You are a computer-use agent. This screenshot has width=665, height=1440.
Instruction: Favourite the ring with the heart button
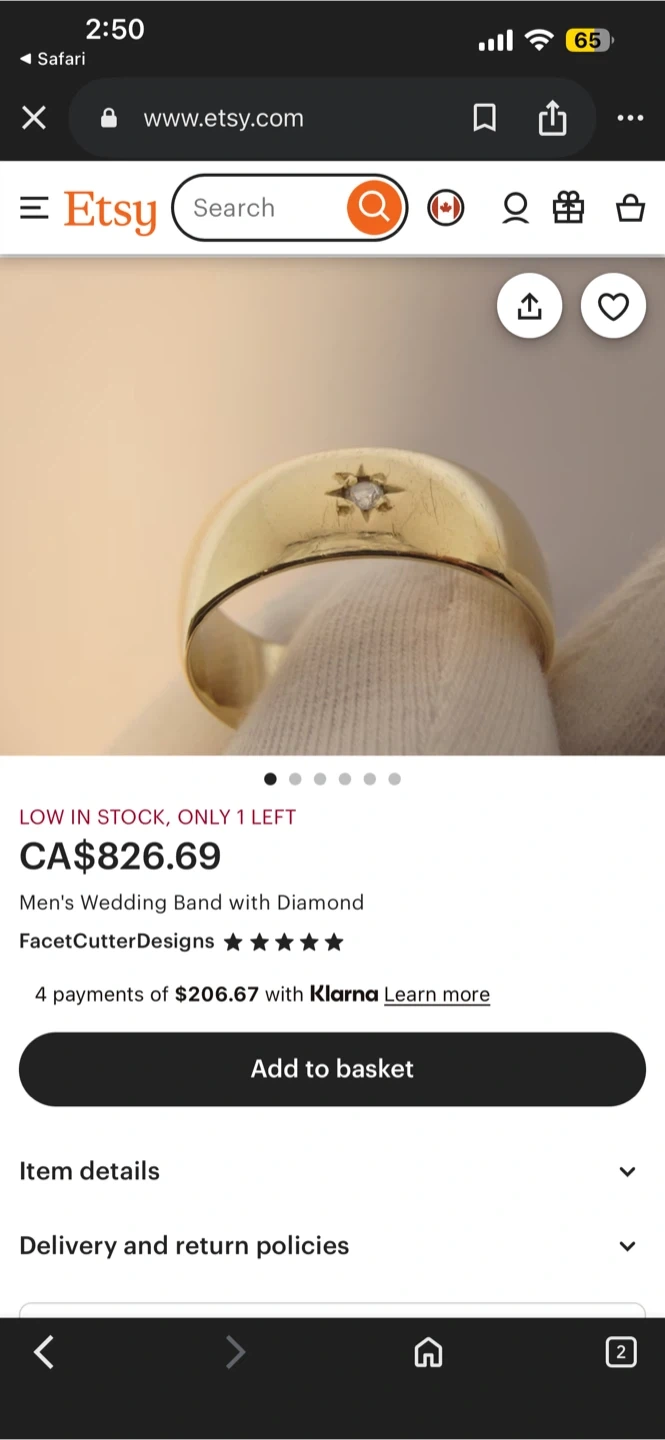(x=613, y=306)
